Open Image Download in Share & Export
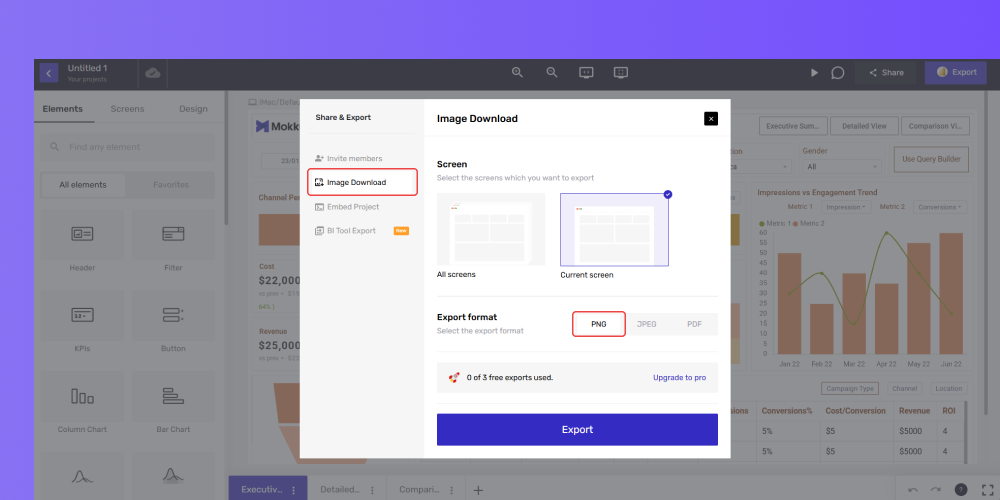The width and height of the screenshot is (1000, 500). click(362, 182)
